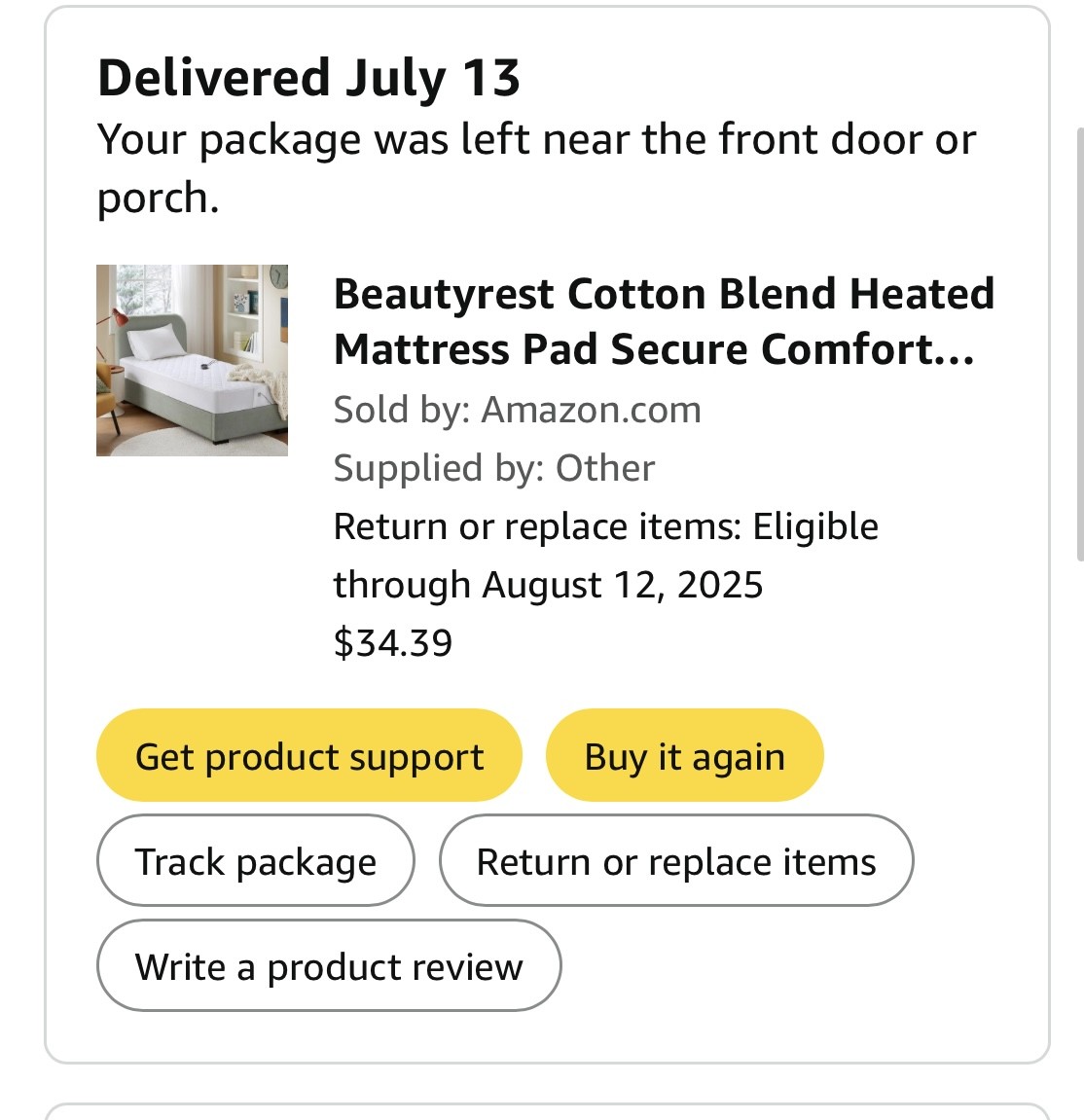
Task: Tap the Buy it again button
Action: 684,755
